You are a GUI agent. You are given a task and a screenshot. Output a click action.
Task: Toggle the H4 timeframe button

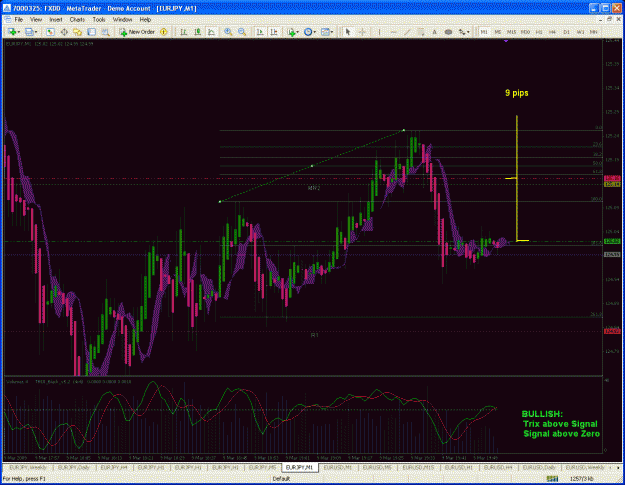pyautogui.click(x=552, y=32)
